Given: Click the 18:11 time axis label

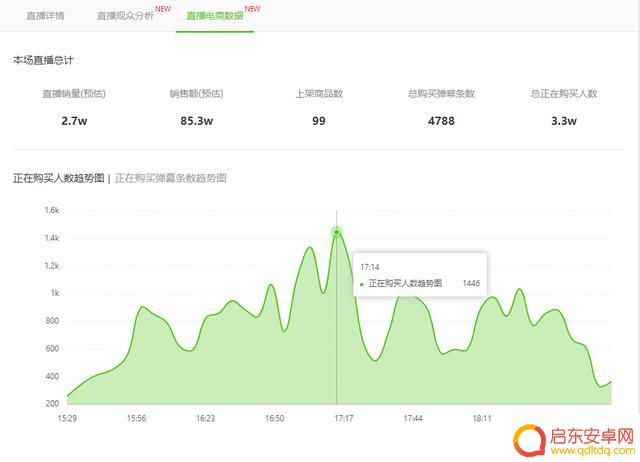Looking at the screenshot, I should (x=482, y=418).
